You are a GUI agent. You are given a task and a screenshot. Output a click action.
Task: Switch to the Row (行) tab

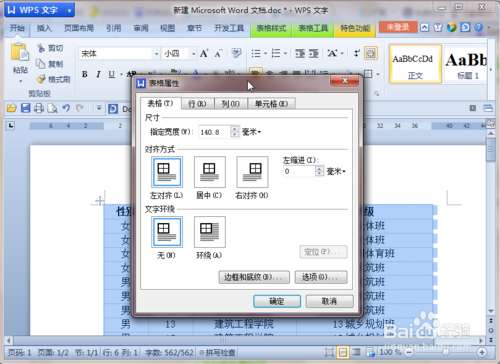click(197, 104)
